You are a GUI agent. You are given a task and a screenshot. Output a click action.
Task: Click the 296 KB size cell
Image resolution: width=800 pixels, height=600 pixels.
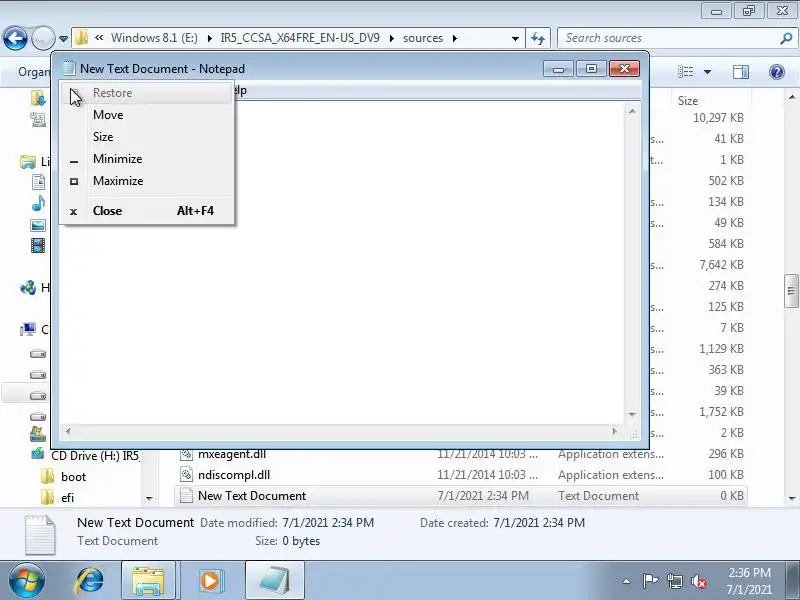coord(726,454)
